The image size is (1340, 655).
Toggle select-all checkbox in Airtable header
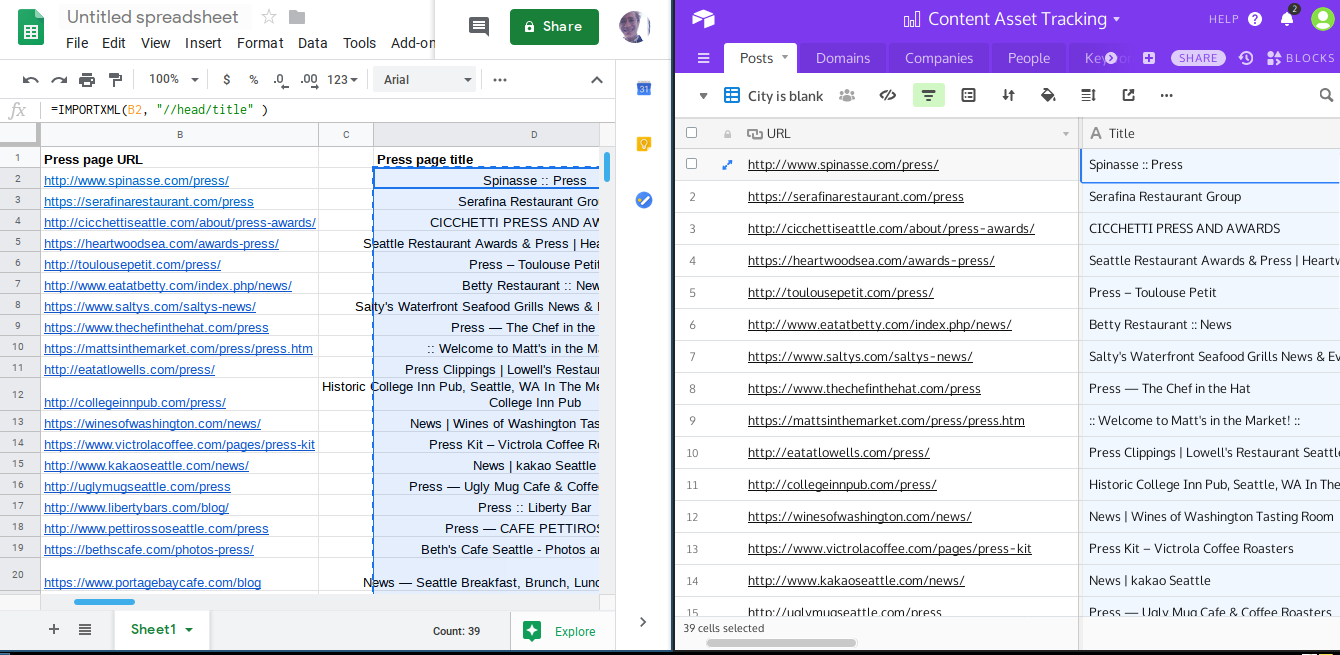[x=691, y=133]
